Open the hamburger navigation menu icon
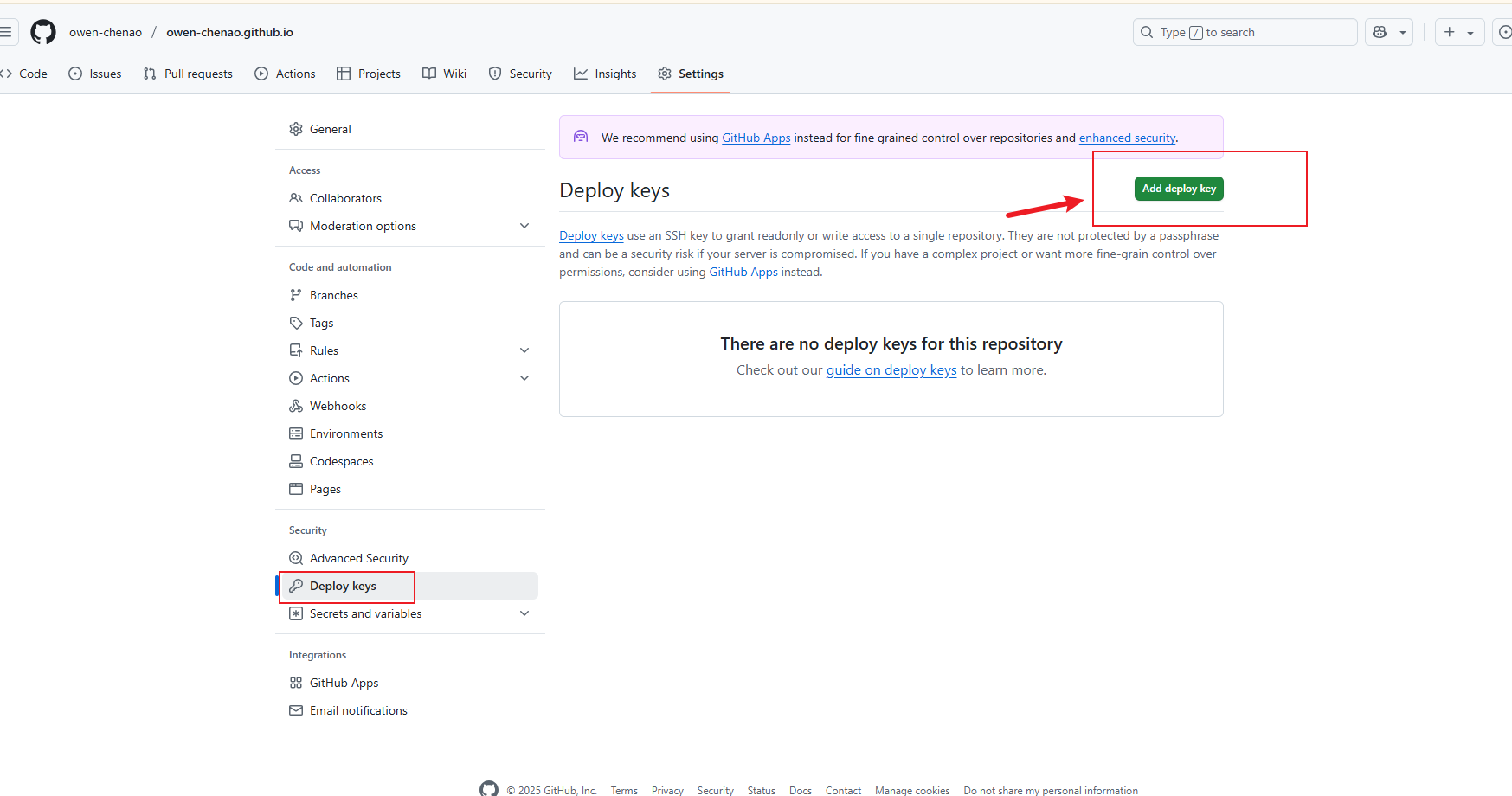1512x796 pixels. click(x=6, y=32)
